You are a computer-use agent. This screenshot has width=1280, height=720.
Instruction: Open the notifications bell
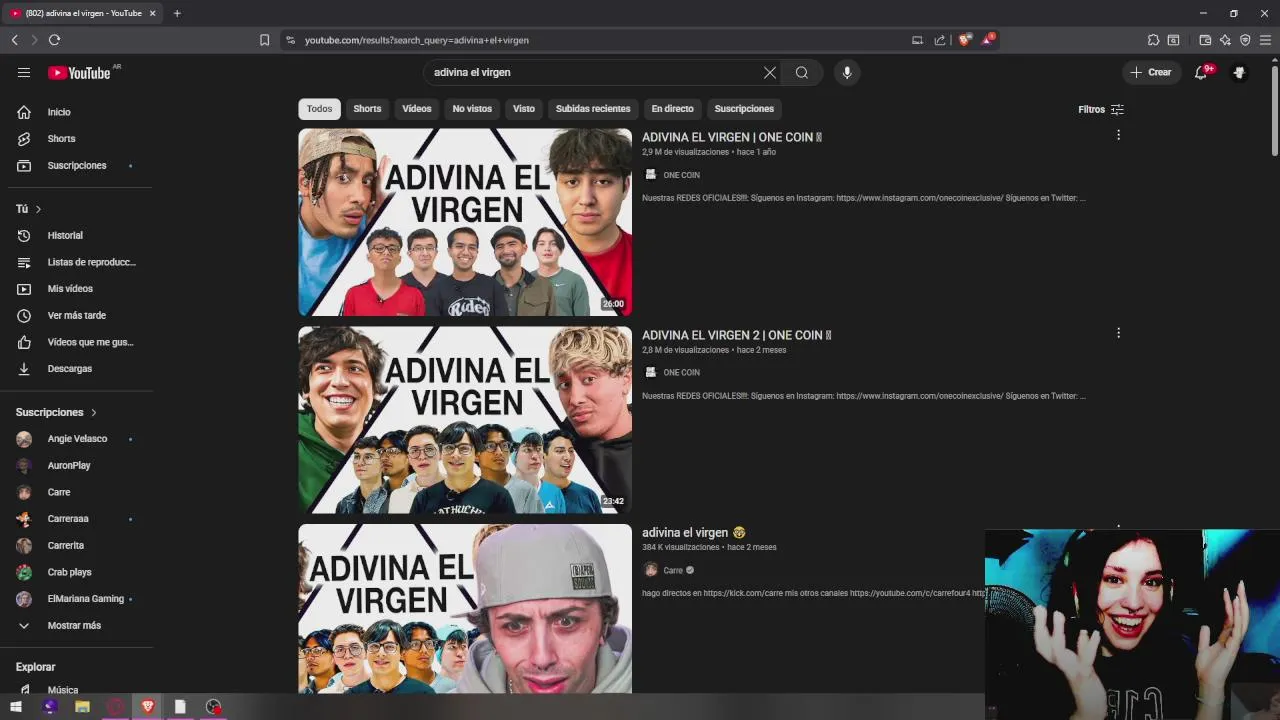coord(1201,72)
